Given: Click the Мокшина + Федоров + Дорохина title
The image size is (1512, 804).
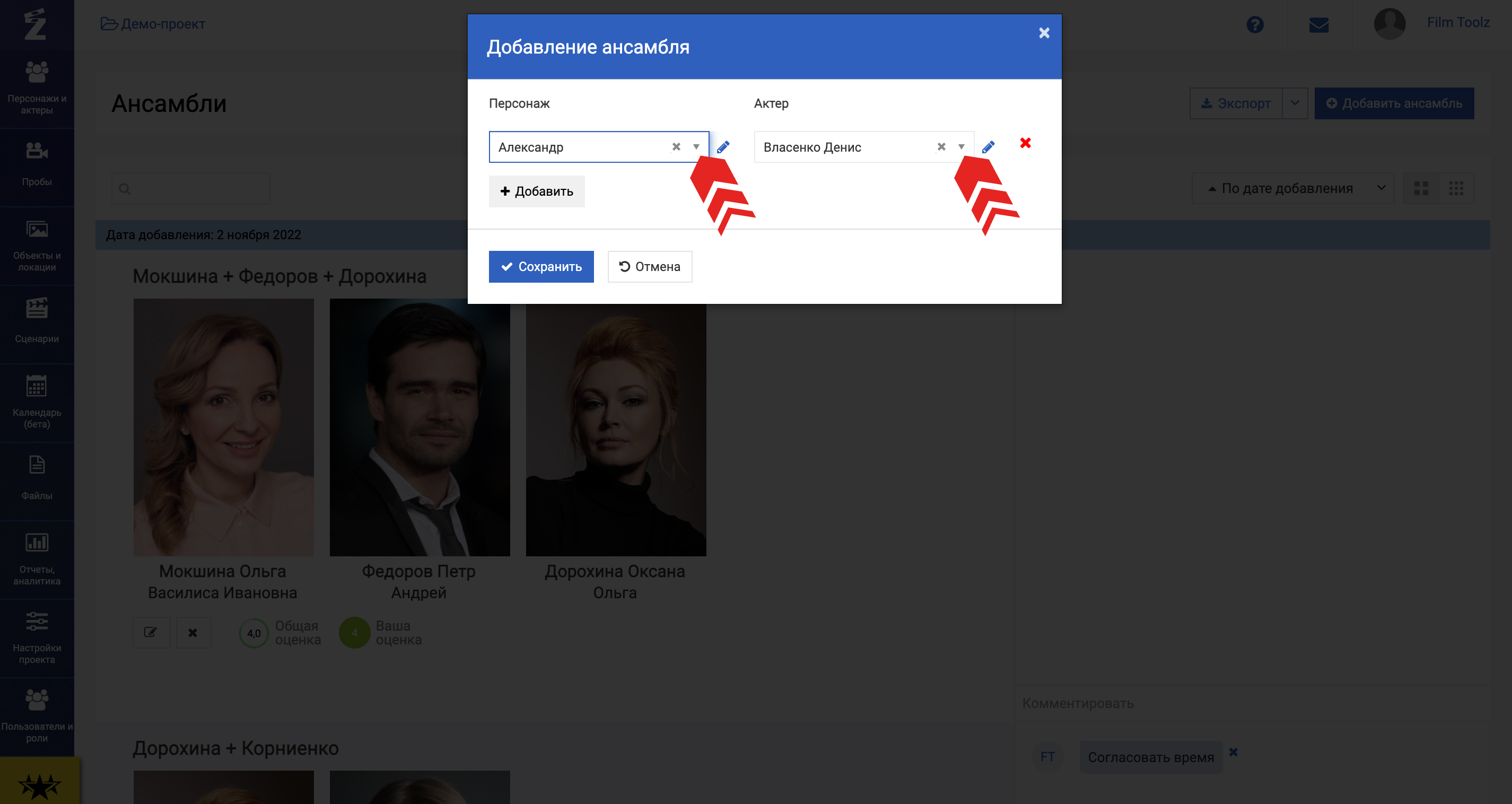Looking at the screenshot, I should (x=280, y=276).
